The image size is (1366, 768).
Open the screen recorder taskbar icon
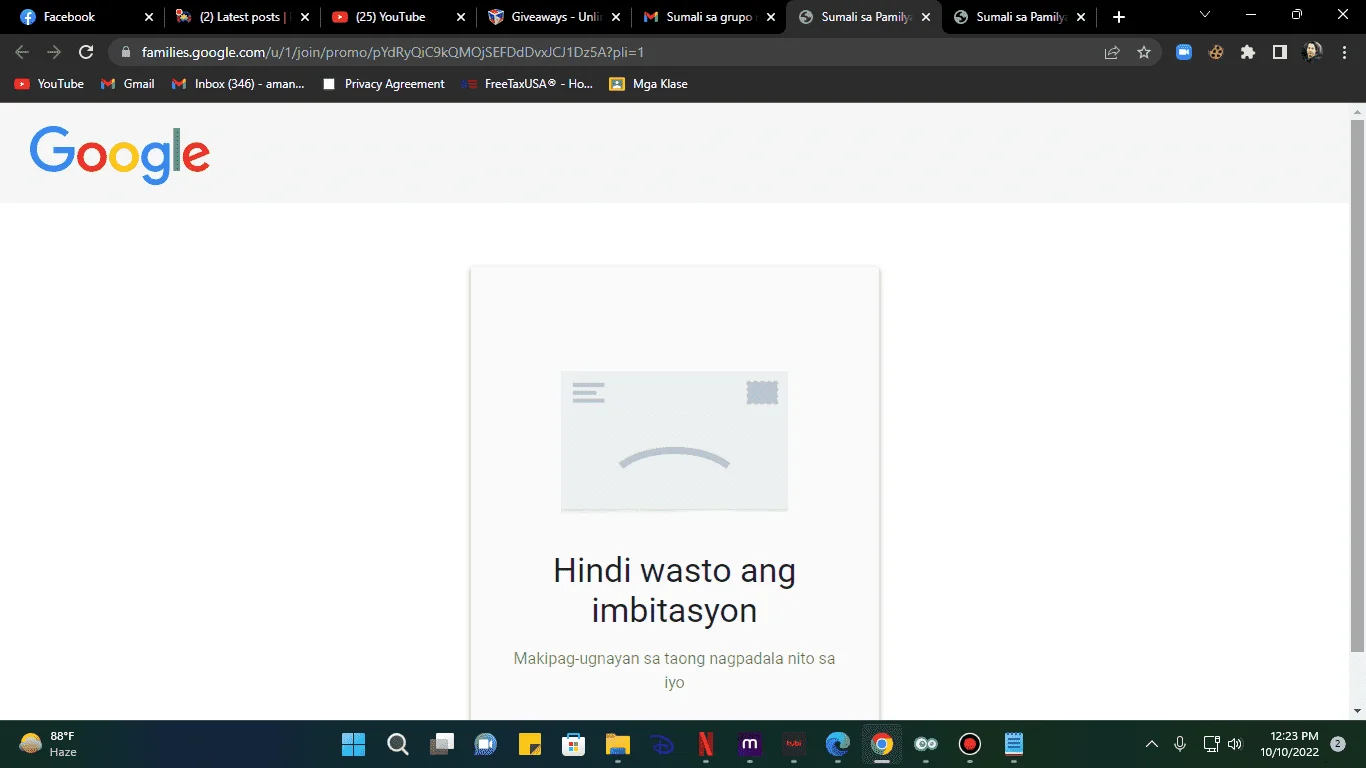click(x=969, y=744)
